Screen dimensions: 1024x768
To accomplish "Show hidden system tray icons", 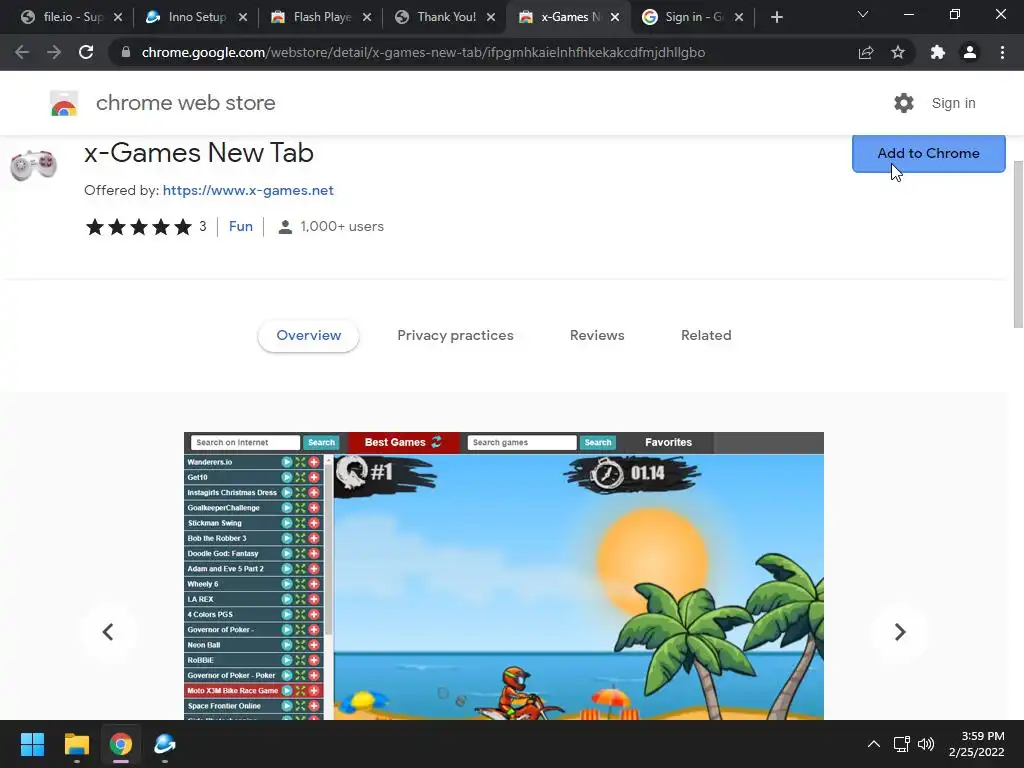I will point(873,744).
